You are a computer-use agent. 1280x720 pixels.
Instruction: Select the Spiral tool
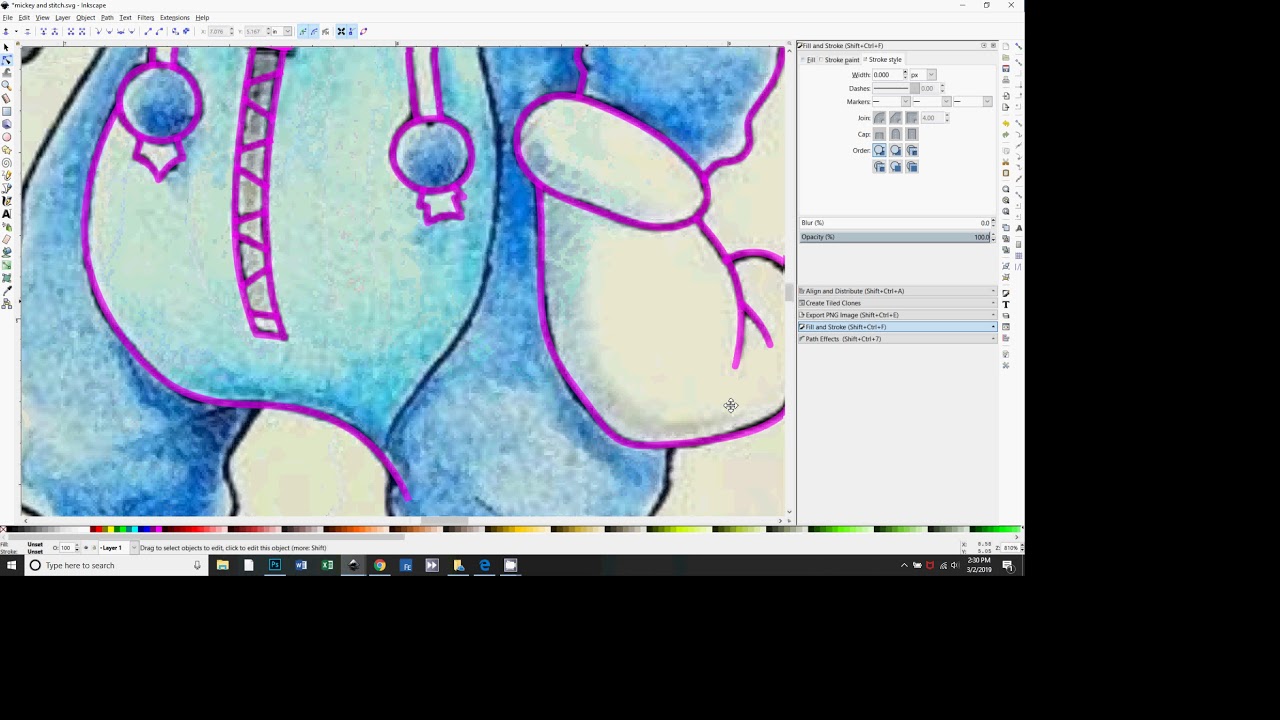click(x=7, y=163)
